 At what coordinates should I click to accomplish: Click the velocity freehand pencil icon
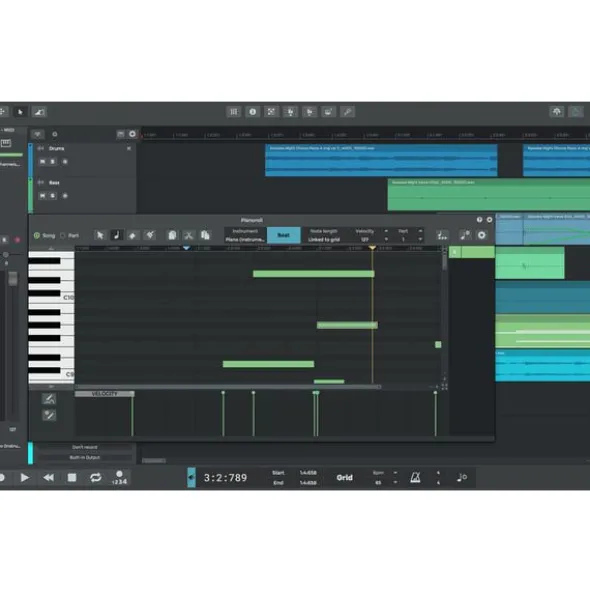point(49,415)
